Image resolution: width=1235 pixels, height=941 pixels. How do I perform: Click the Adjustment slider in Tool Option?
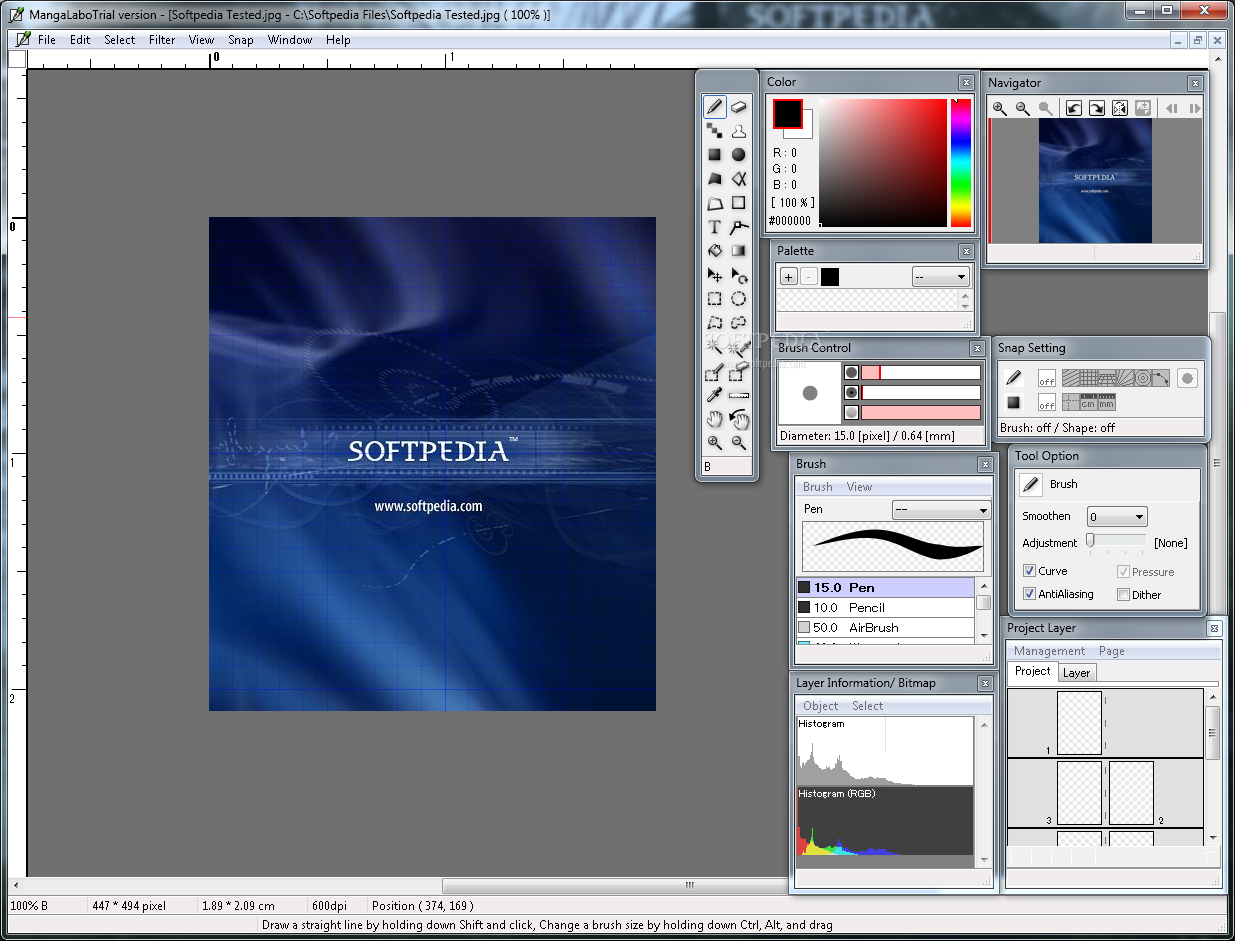[1117, 541]
